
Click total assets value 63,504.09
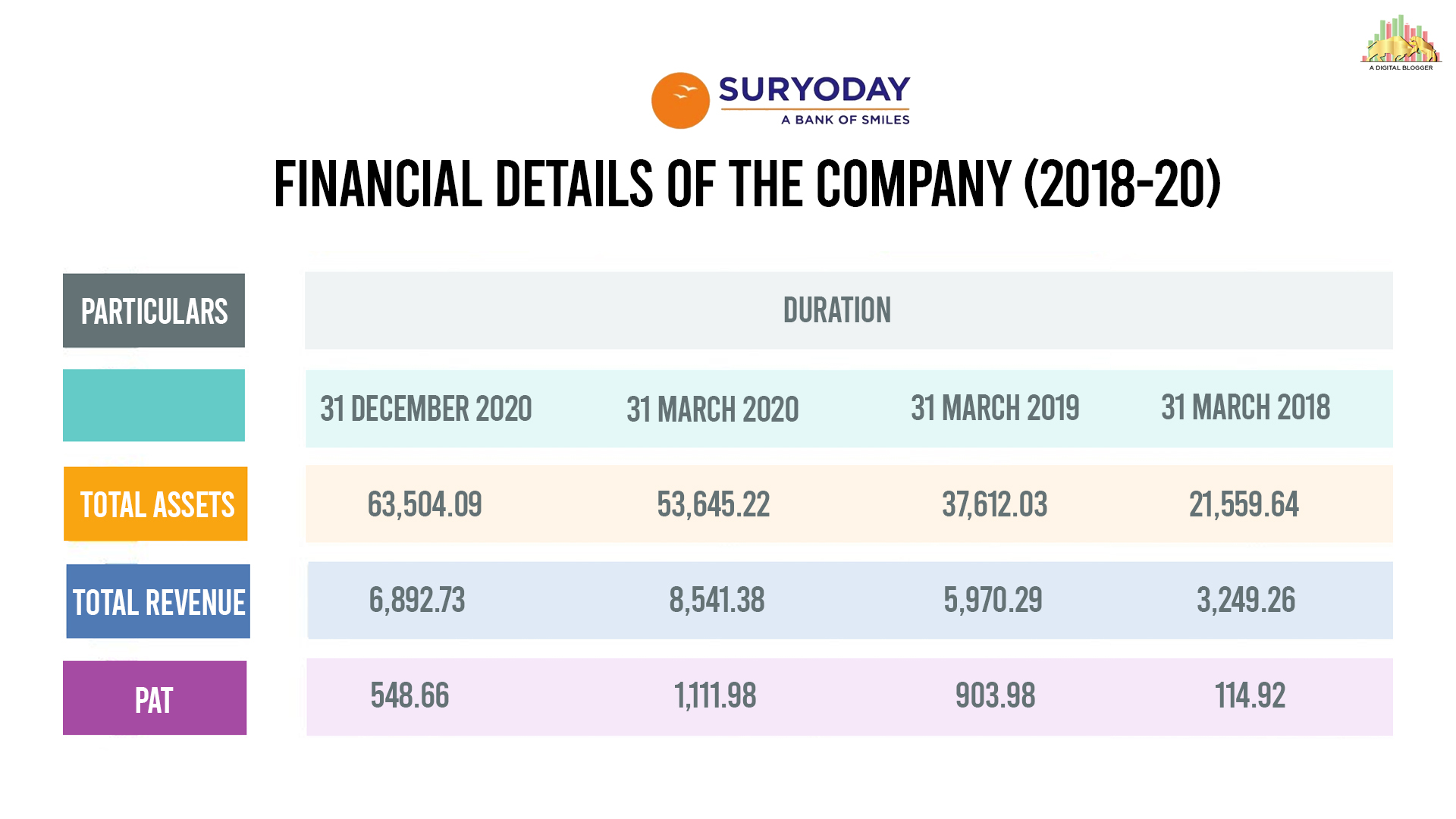click(425, 504)
